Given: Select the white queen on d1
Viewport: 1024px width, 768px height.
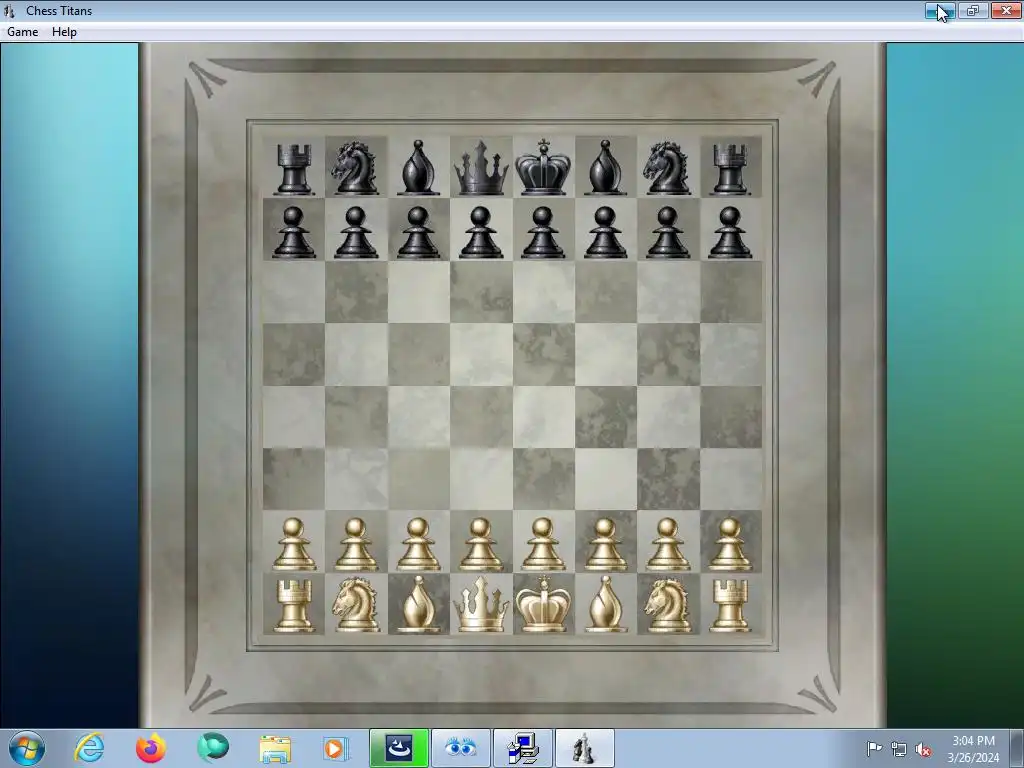Looking at the screenshot, I should point(481,605).
